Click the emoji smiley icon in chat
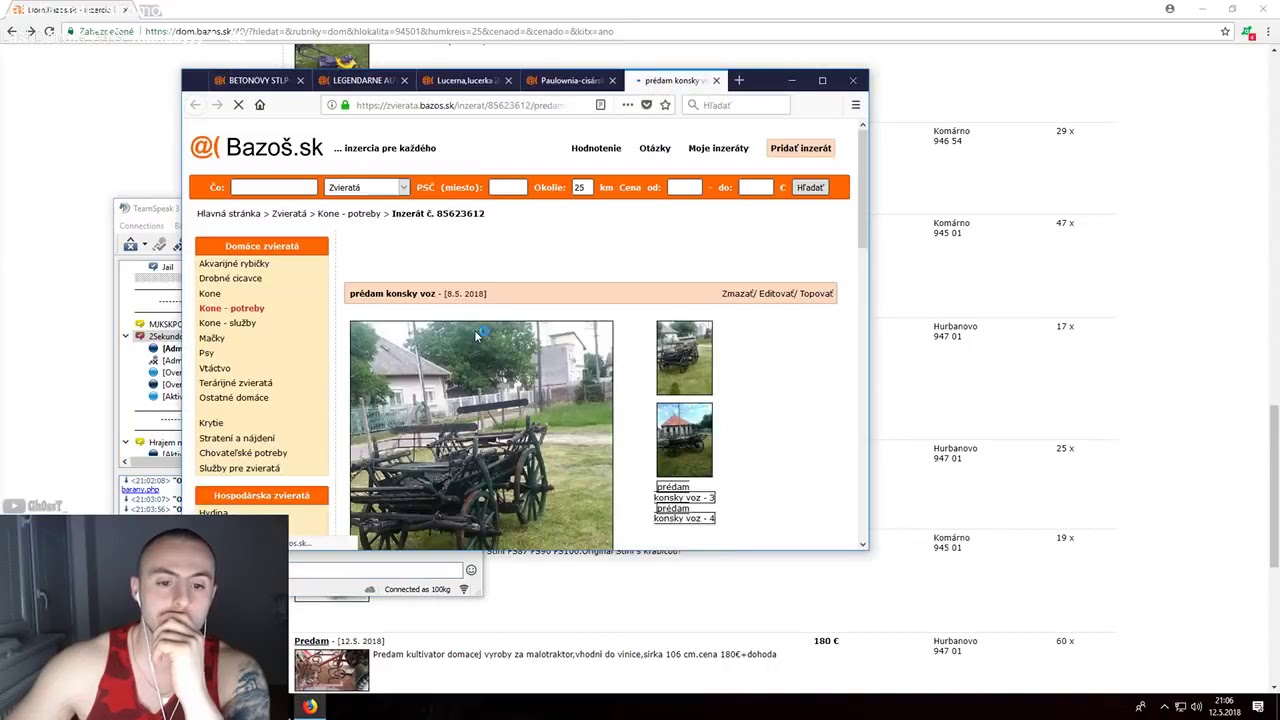This screenshot has width=1280, height=720. point(471,570)
